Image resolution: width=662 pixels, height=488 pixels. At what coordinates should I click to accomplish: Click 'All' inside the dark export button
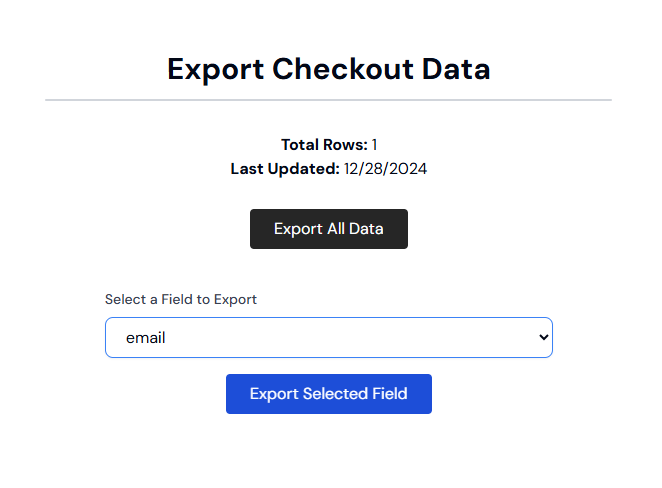tap(336, 228)
